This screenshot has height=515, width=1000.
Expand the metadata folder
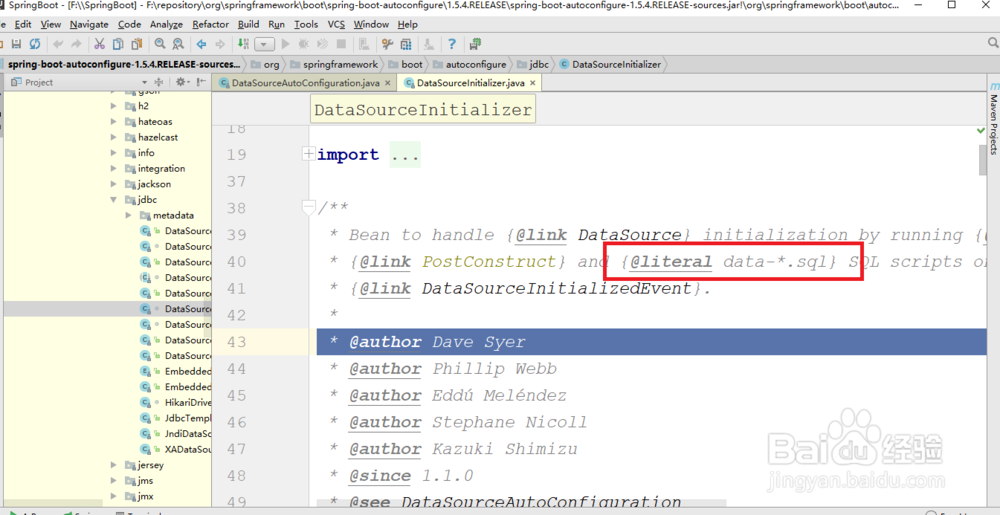129,215
